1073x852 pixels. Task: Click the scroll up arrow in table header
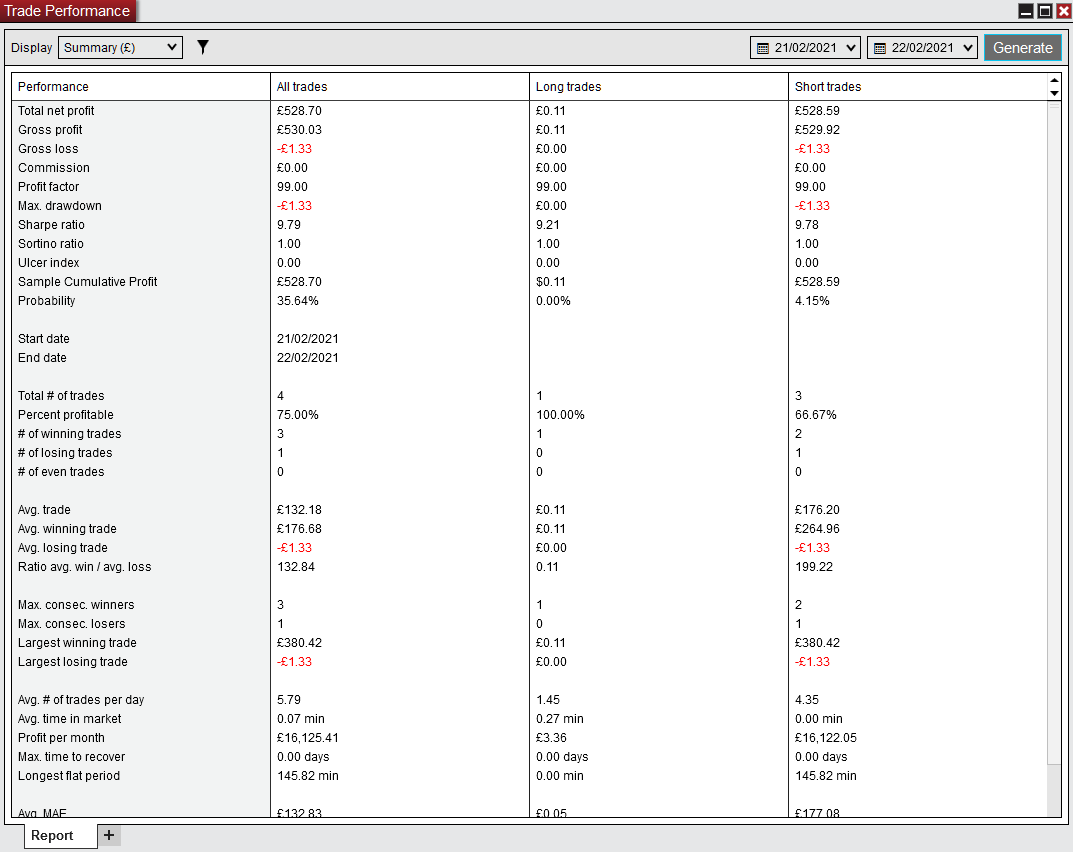click(1053, 81)
